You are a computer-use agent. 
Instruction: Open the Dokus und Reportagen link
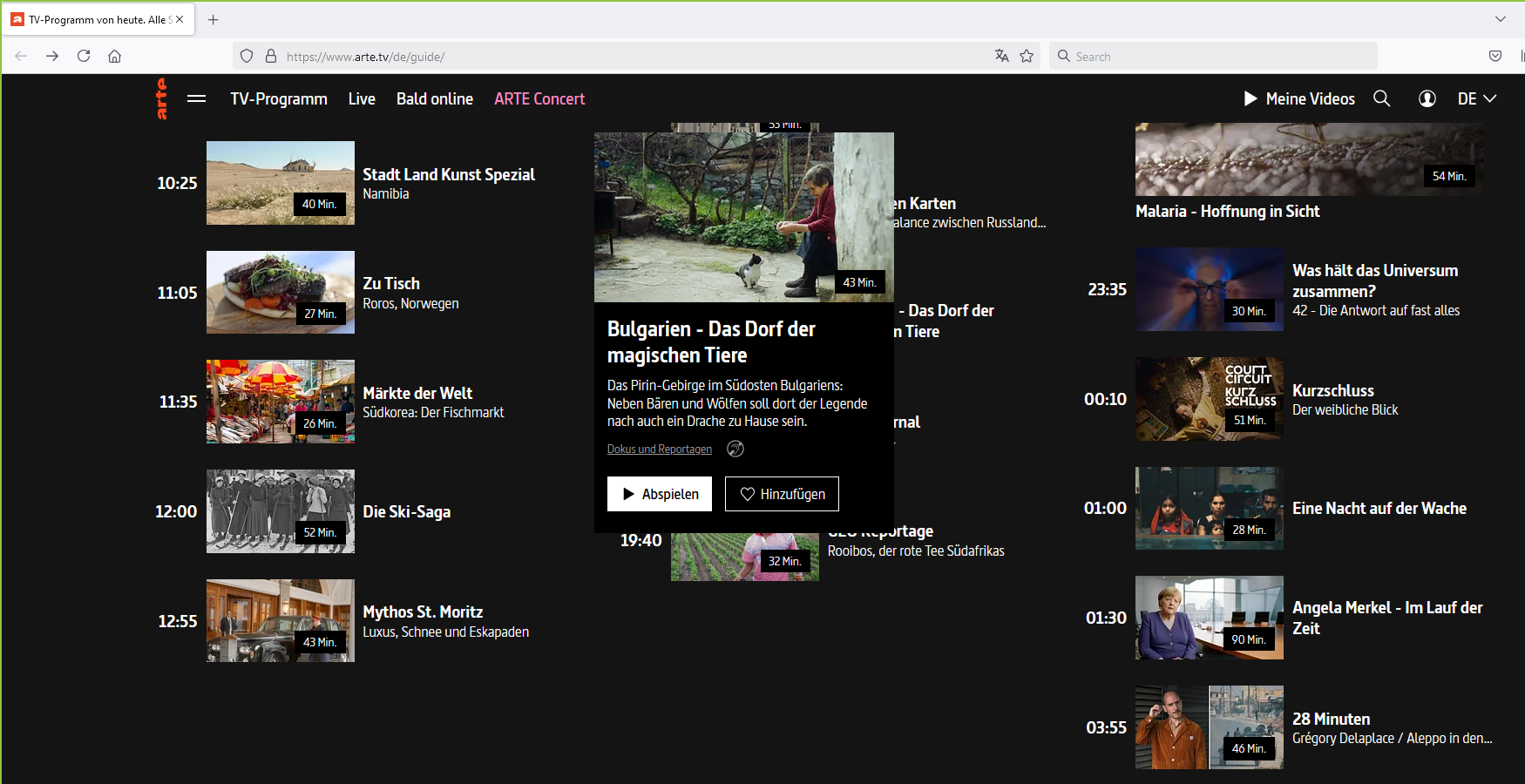tap(660, 449)
